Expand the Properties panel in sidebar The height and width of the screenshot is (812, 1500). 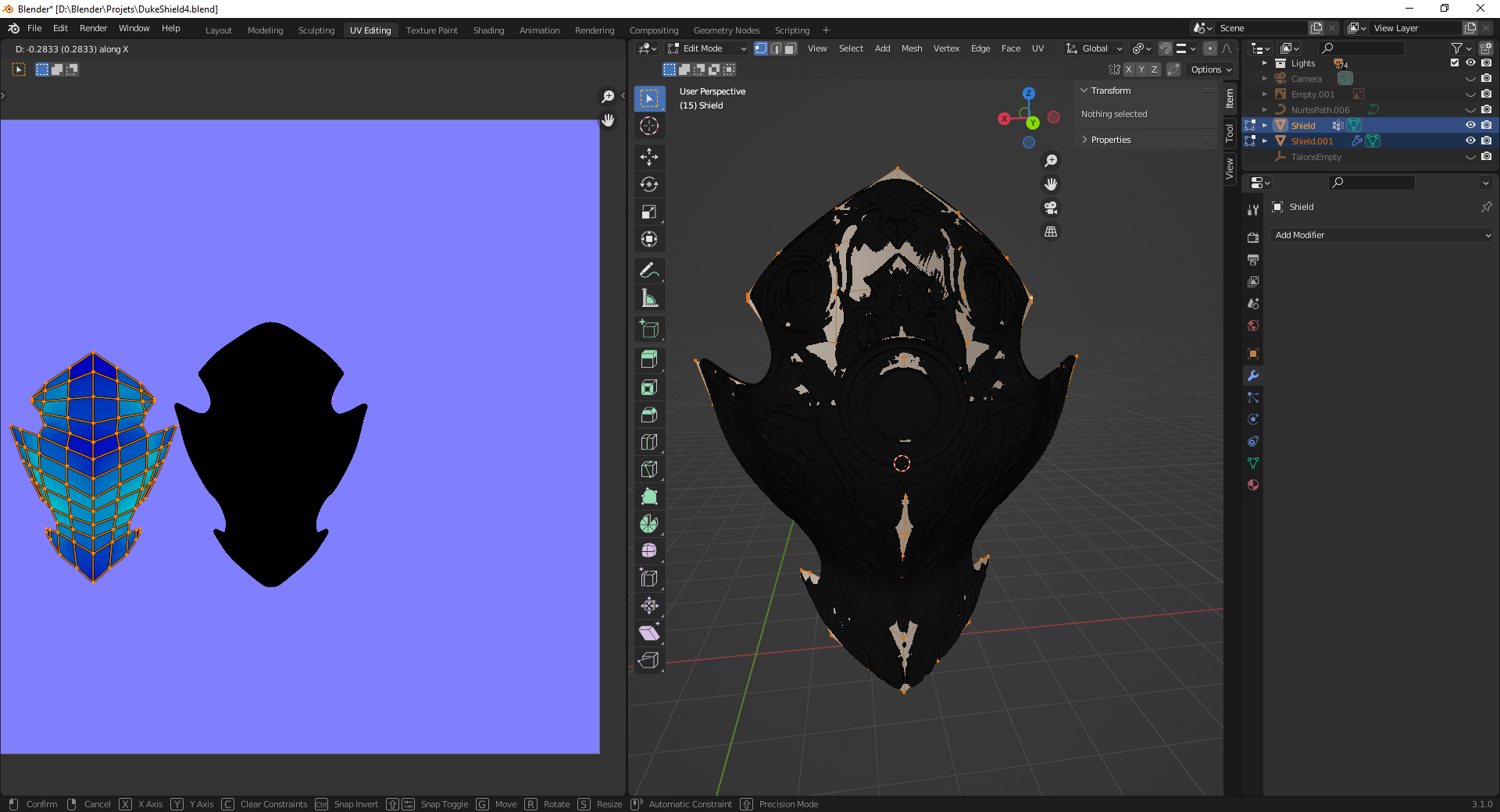point(1084,140)
